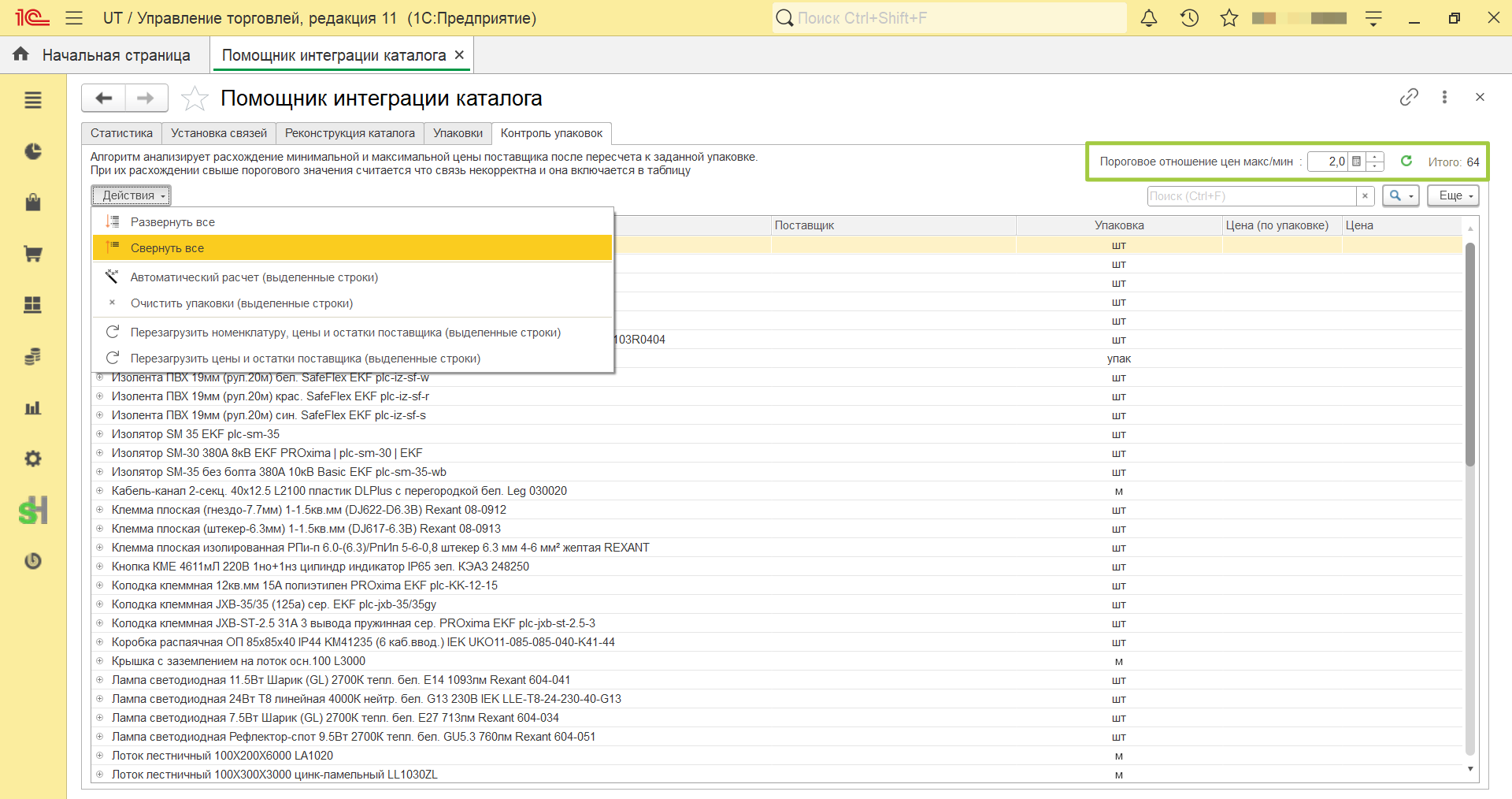Open the settings gear in sidebar
The image size is (1512, 799).
(32, 459)
